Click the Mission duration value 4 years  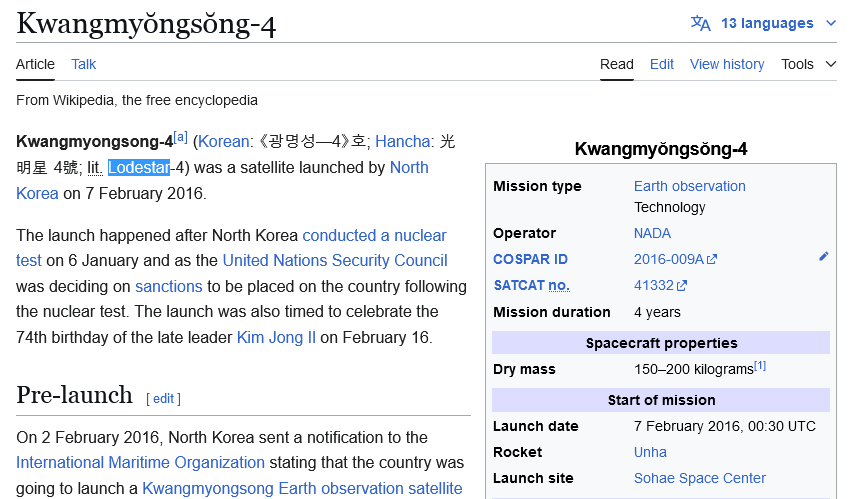[x=657, y=312]
